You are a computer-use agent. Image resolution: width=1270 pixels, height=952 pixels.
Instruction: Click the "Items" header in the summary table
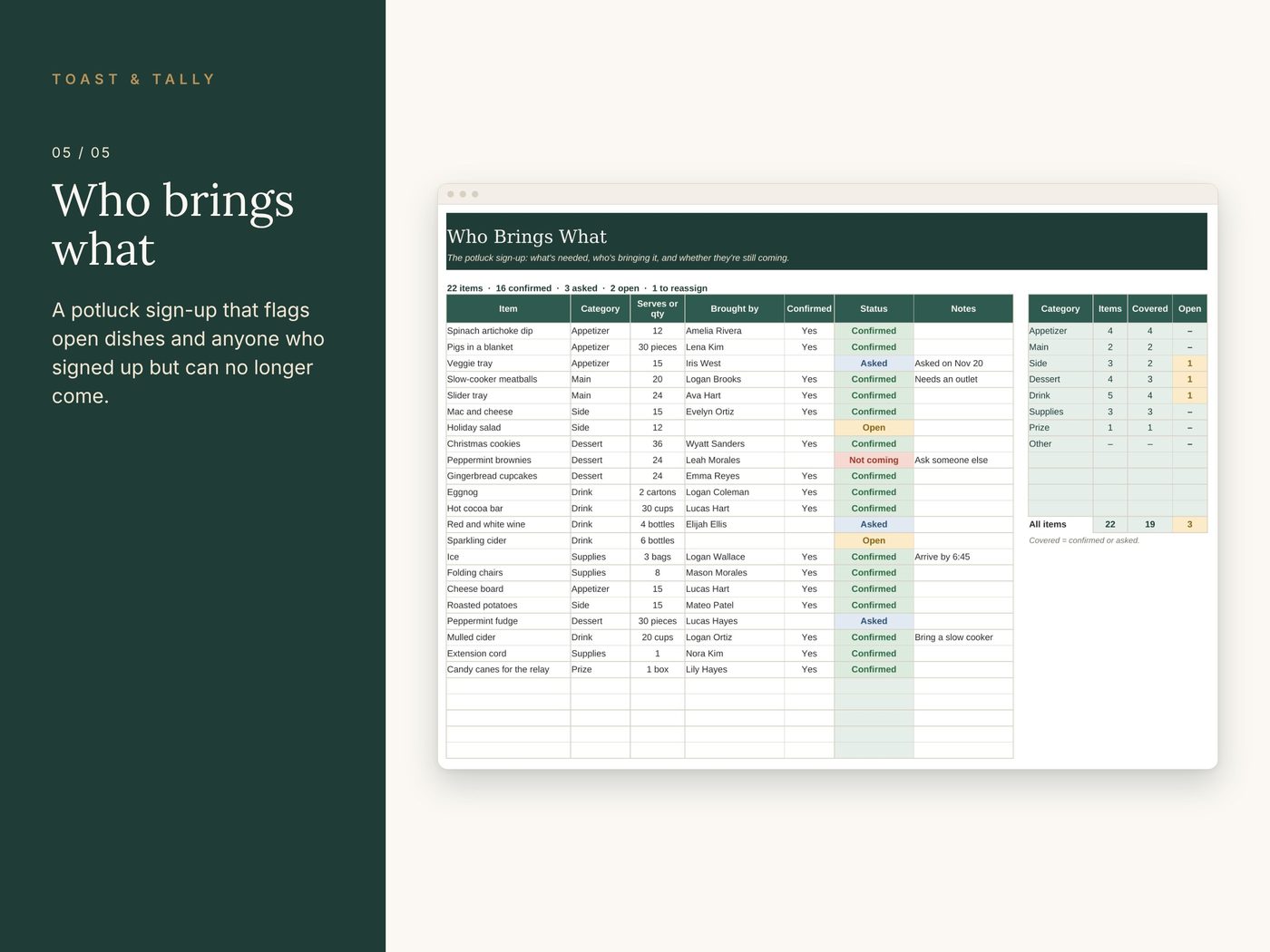pos(1110,308)
